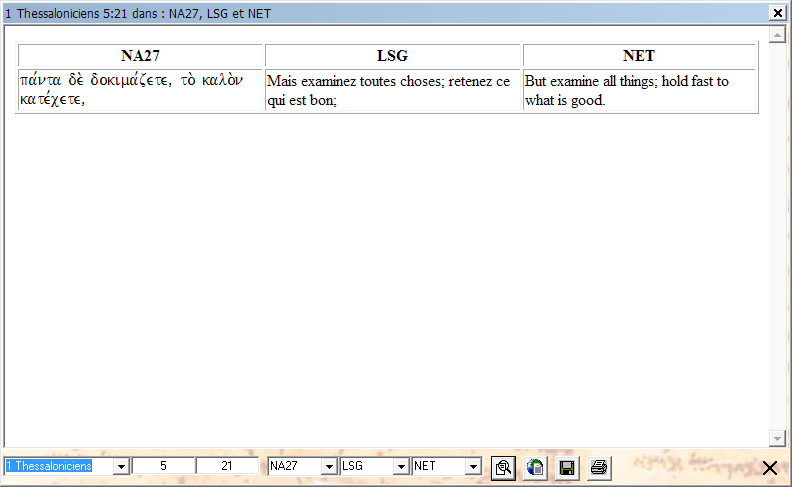Expand the NET version dropdown
The image size is (792, 487).
click(473, 466)
